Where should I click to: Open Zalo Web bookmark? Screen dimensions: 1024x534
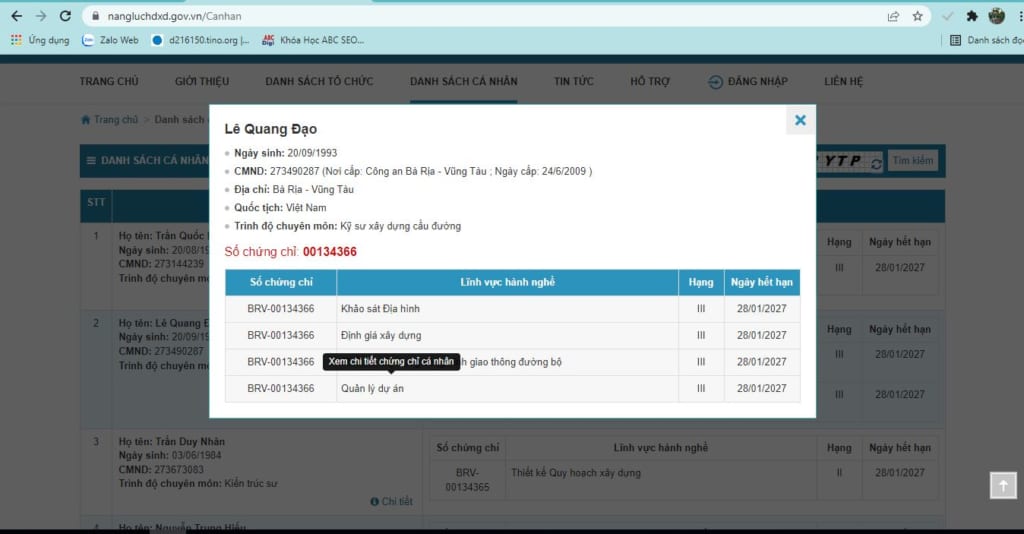click(110, 40)
